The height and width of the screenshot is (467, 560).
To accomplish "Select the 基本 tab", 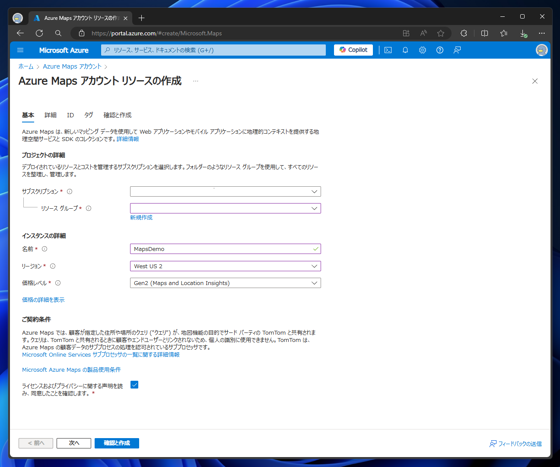I will [x=28, y=115].
